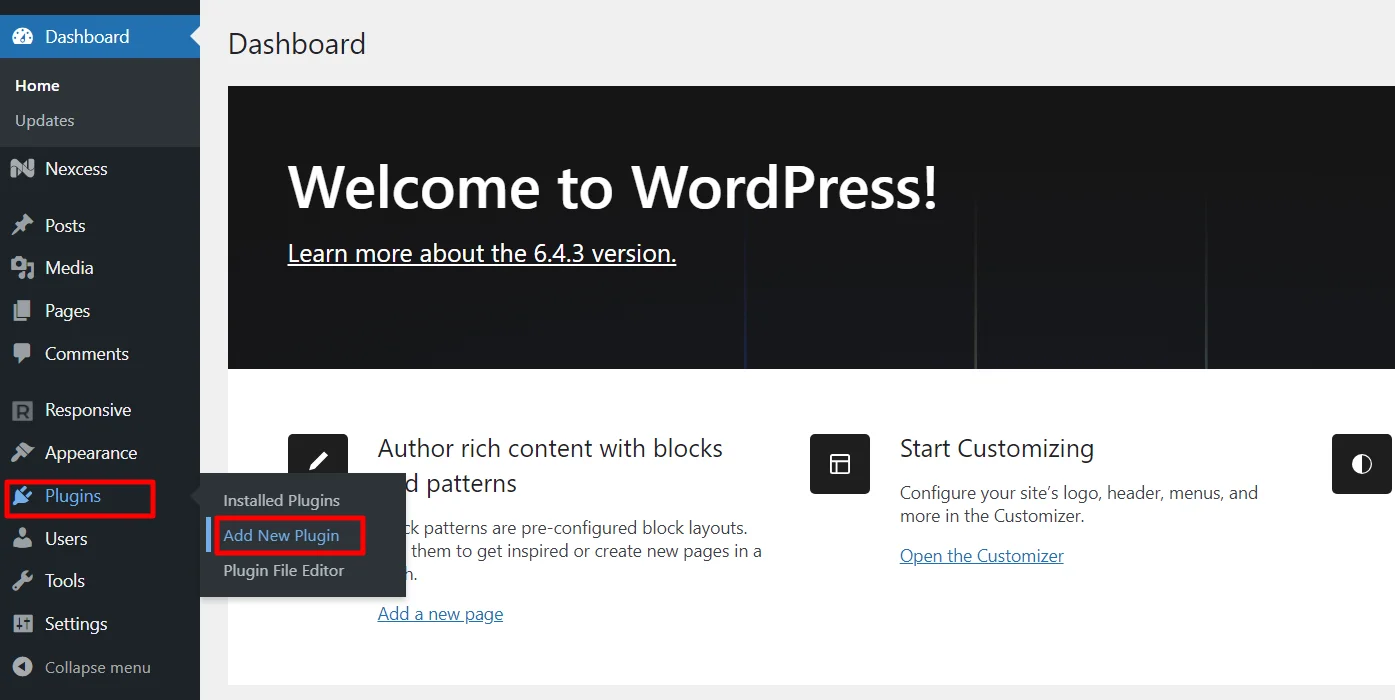This screenshot has height=700, width=1395.
Task: Click the Pages document icon
Action: (x=22, y=311)
